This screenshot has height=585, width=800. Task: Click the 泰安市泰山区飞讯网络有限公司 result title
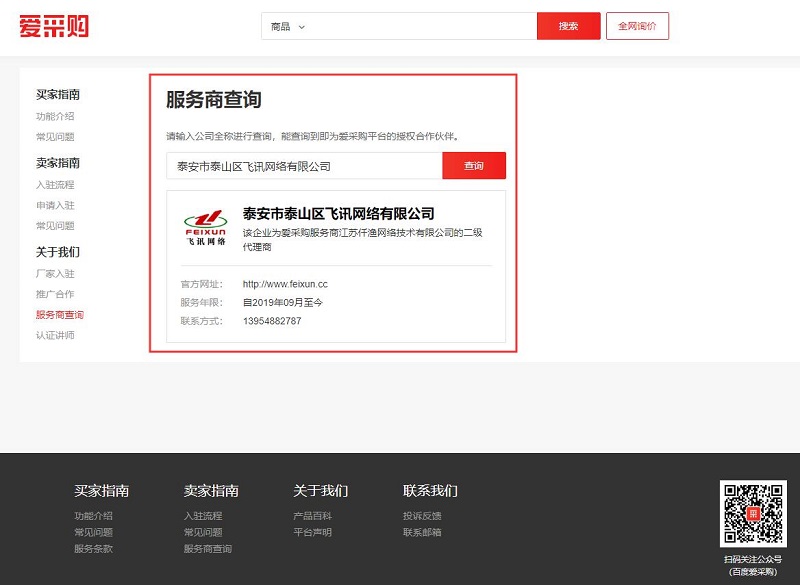338,213
